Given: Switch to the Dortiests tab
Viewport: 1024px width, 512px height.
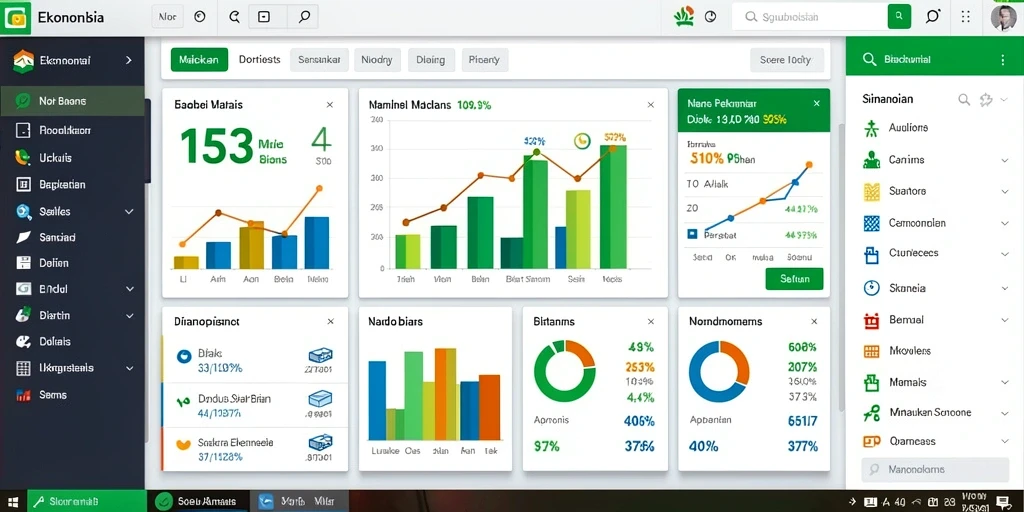Looking at the screenshot, I should pyautogui.click(x=259, y=59).
